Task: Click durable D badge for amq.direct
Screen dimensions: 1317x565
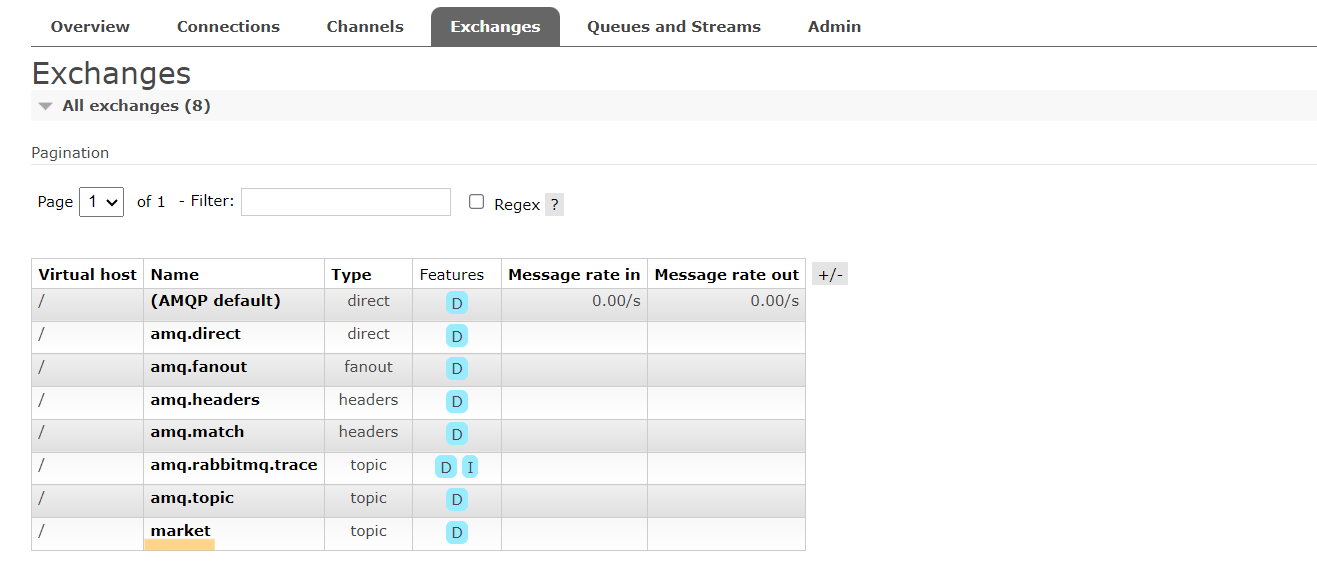Action: click(x=457, y=337)
